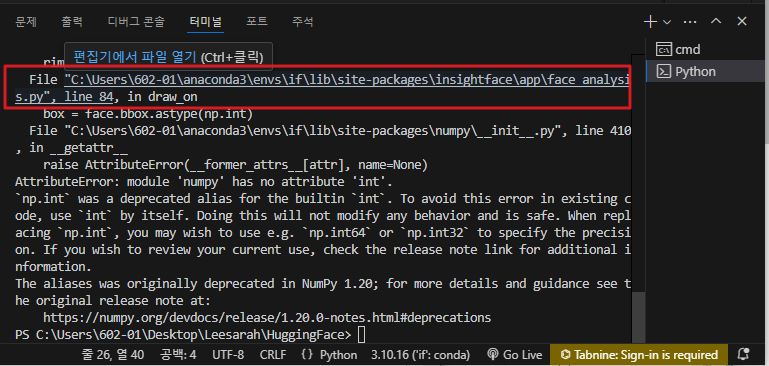This screenshot has height=366, width=769.
Task: Go to line via 줄 26, 열 40 status
Action: [x=112, y=355]
